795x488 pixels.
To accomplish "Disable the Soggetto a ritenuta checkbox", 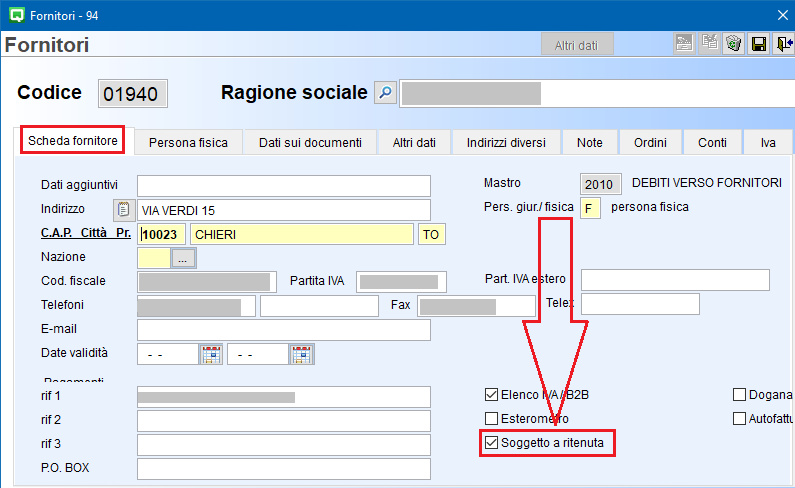I will (x=491, y=442).
